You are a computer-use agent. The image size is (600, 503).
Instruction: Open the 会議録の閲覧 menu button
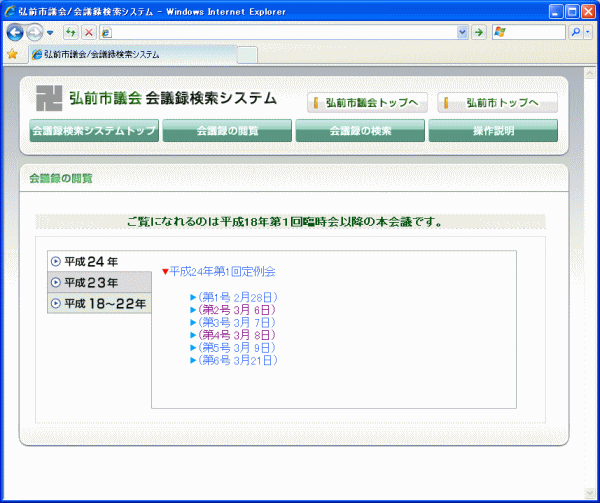coord(227,130)
